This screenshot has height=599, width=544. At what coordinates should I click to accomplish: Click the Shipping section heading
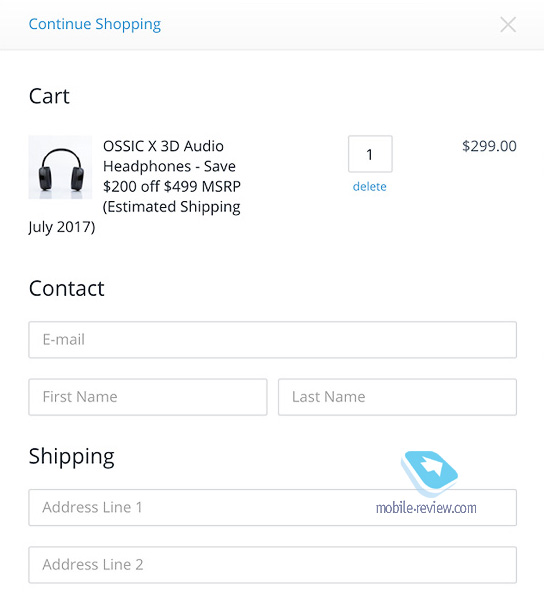click(72, 457)
